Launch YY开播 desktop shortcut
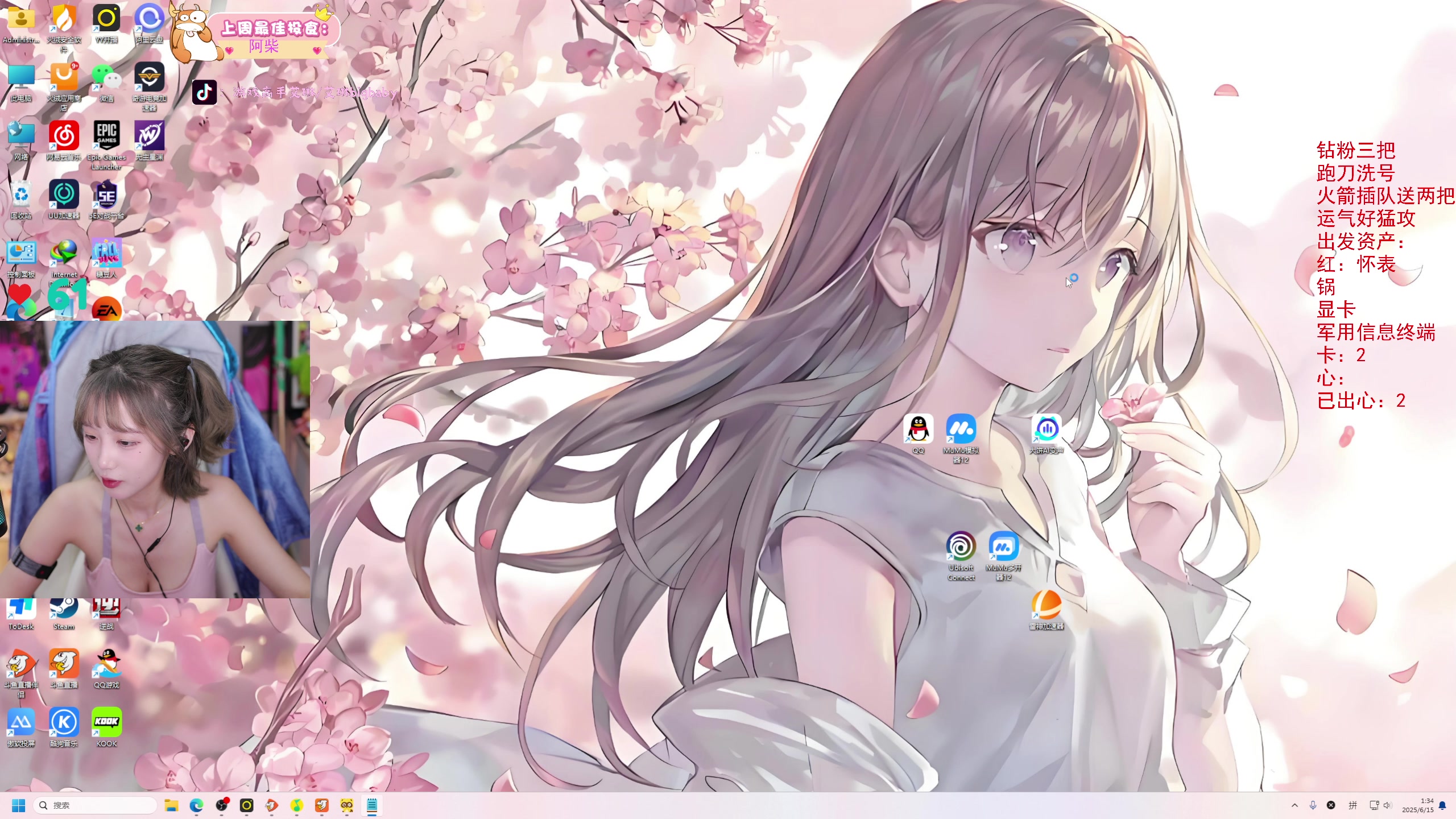Image resolution: width=1456 pixels, height=819 pixels. pos(106,24)
